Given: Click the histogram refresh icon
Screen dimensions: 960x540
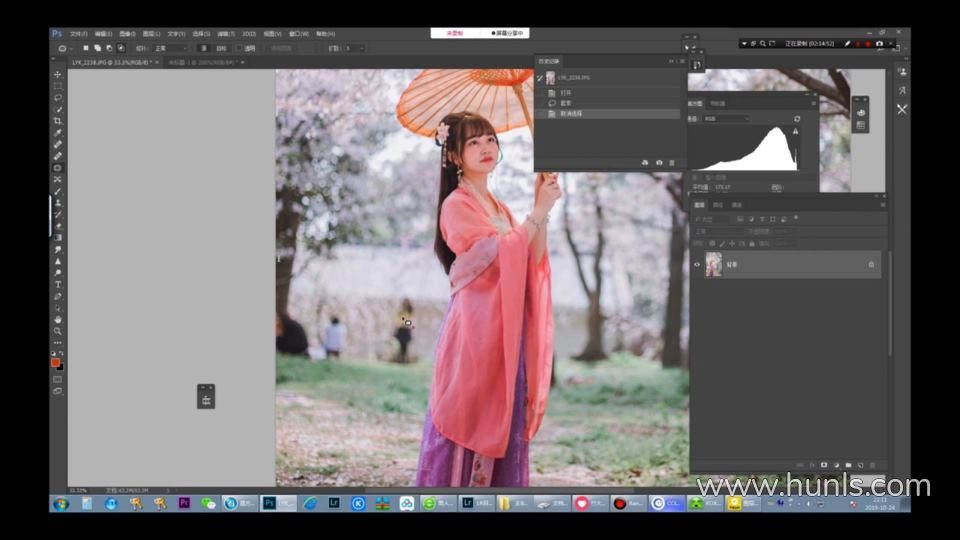Looking at the screenshot, I should point(797,119).
